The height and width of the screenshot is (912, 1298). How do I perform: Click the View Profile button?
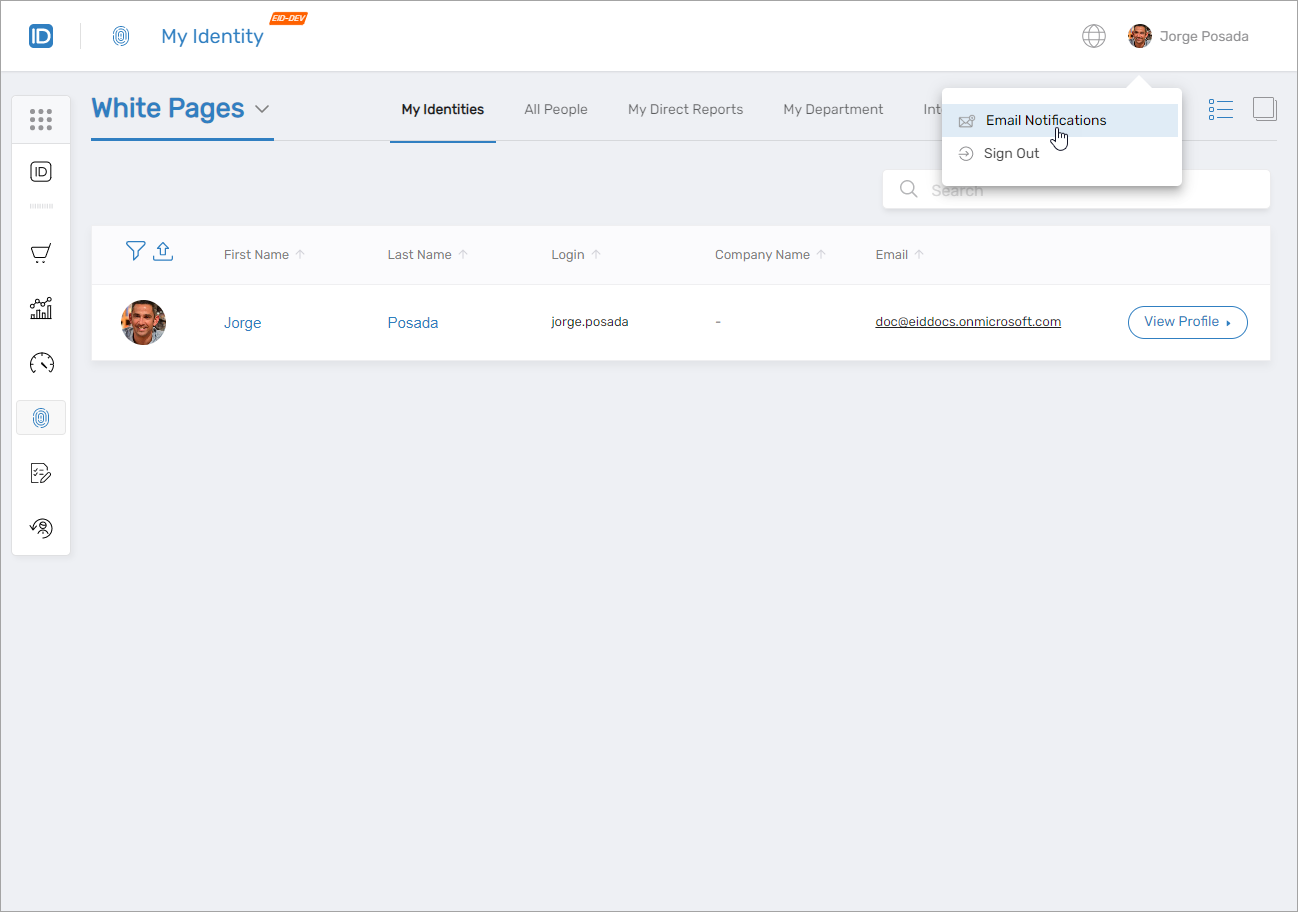(x=1187, y=322)
